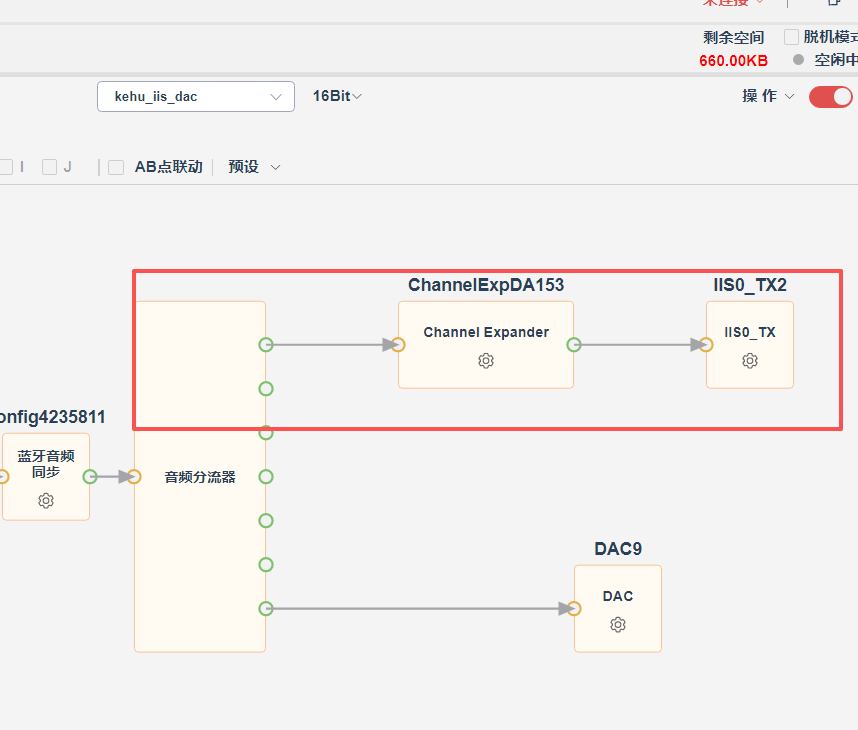Check the J checkbox
This screenshot has height=730, width=858.
tap(50, 167)
